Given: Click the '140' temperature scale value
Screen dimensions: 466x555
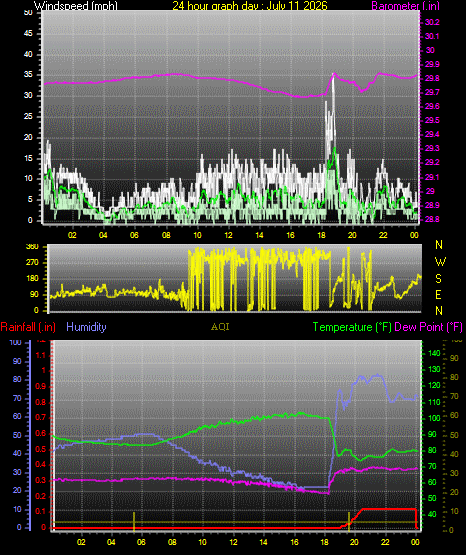Looking at the screenshot, I should (434, 353).
